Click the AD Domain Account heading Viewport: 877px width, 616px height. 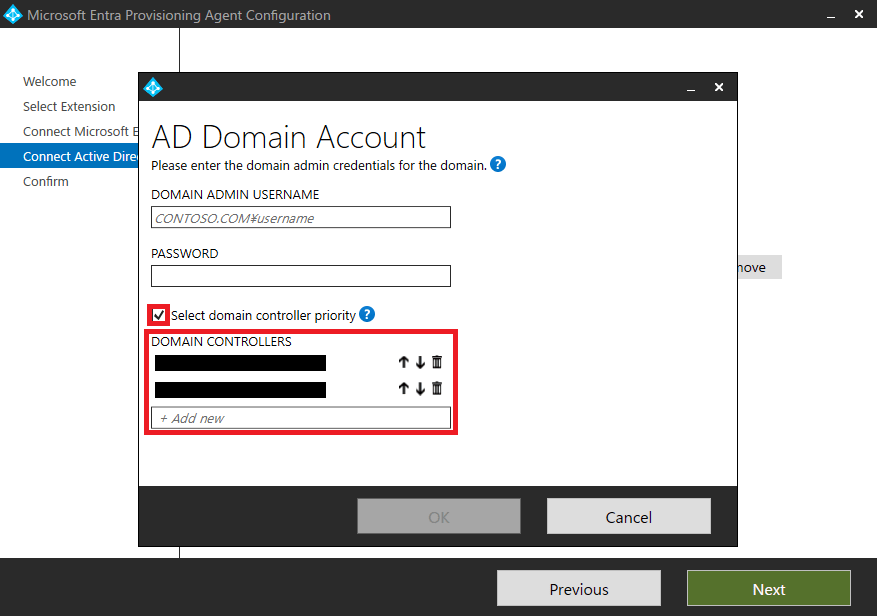coord(289,137)
